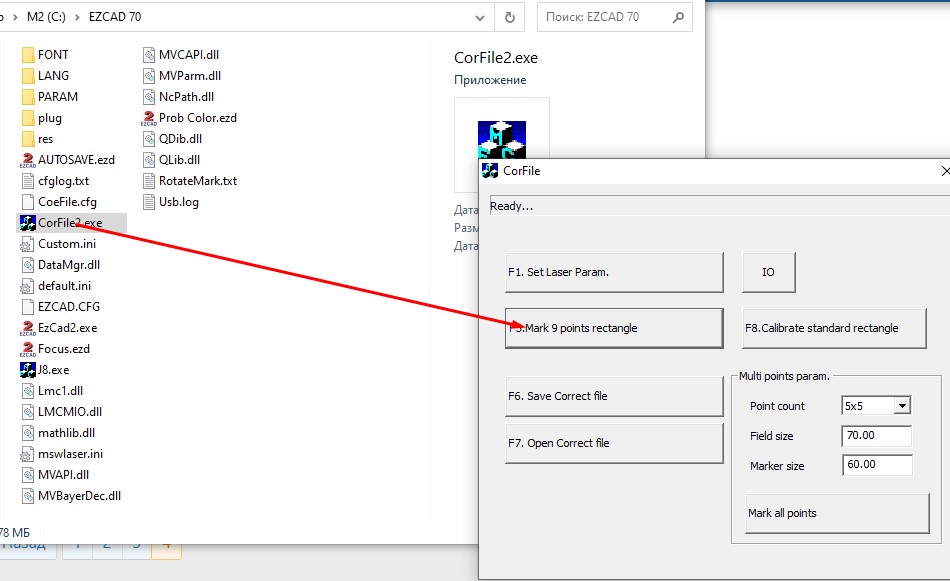The height and width of the screenshot is (581, 950).
Task: Click the EzCad2.exe application icon
Action: (x=28, y=328)
